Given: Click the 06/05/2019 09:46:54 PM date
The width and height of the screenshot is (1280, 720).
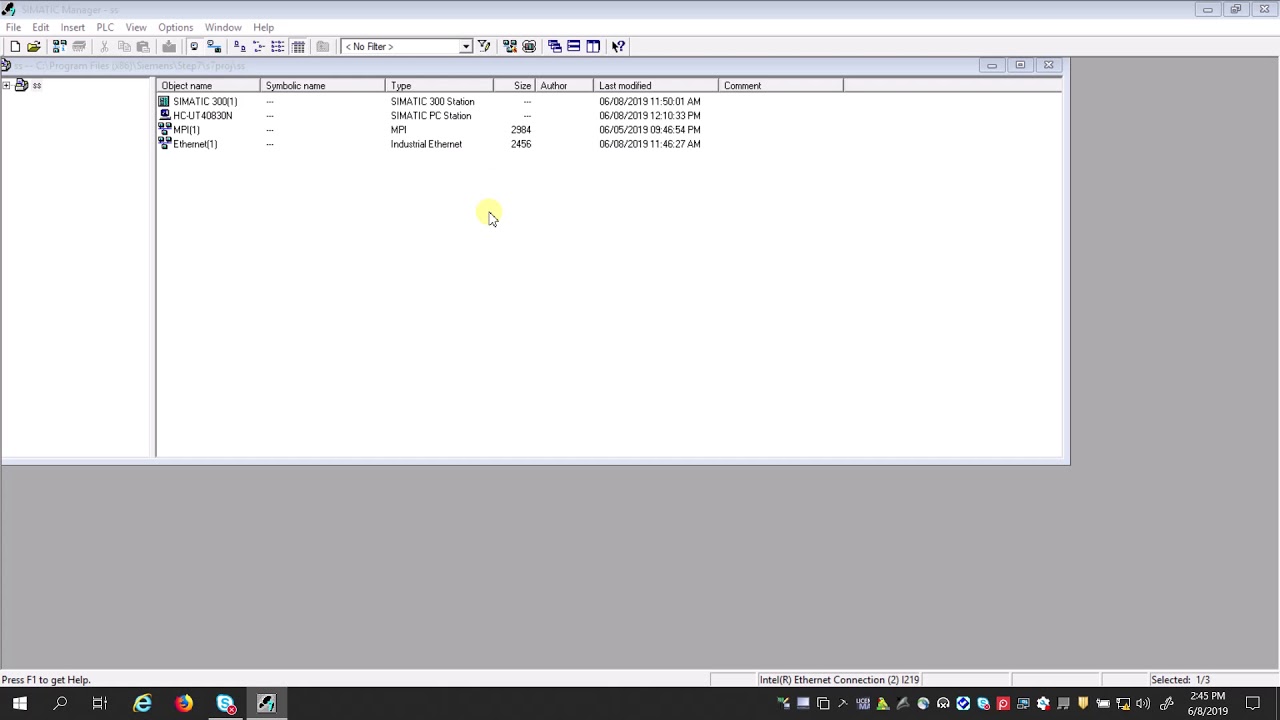Looking at the screenshot, I should tap(650, 130).
